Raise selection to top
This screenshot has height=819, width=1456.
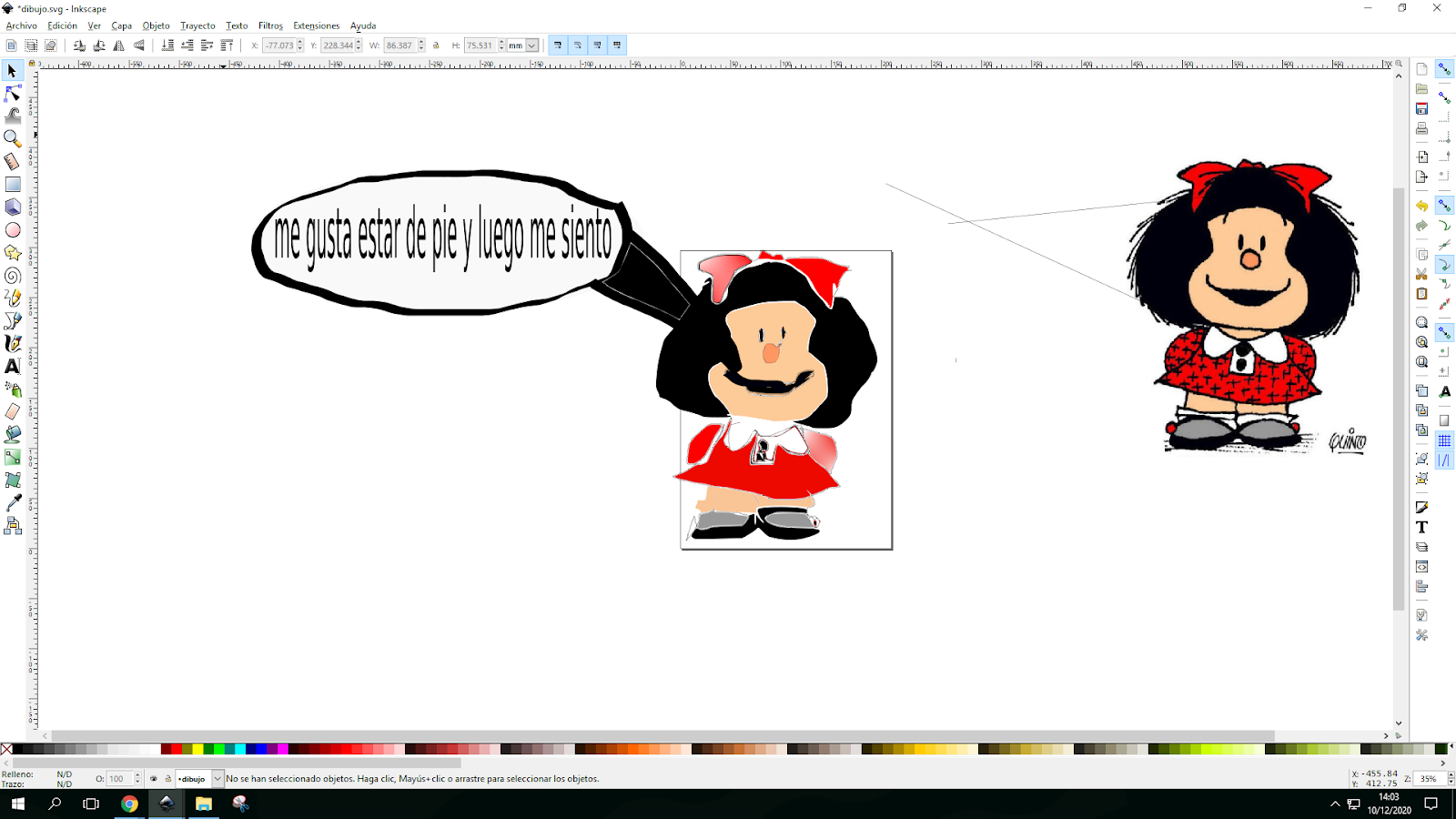point(227,45)
